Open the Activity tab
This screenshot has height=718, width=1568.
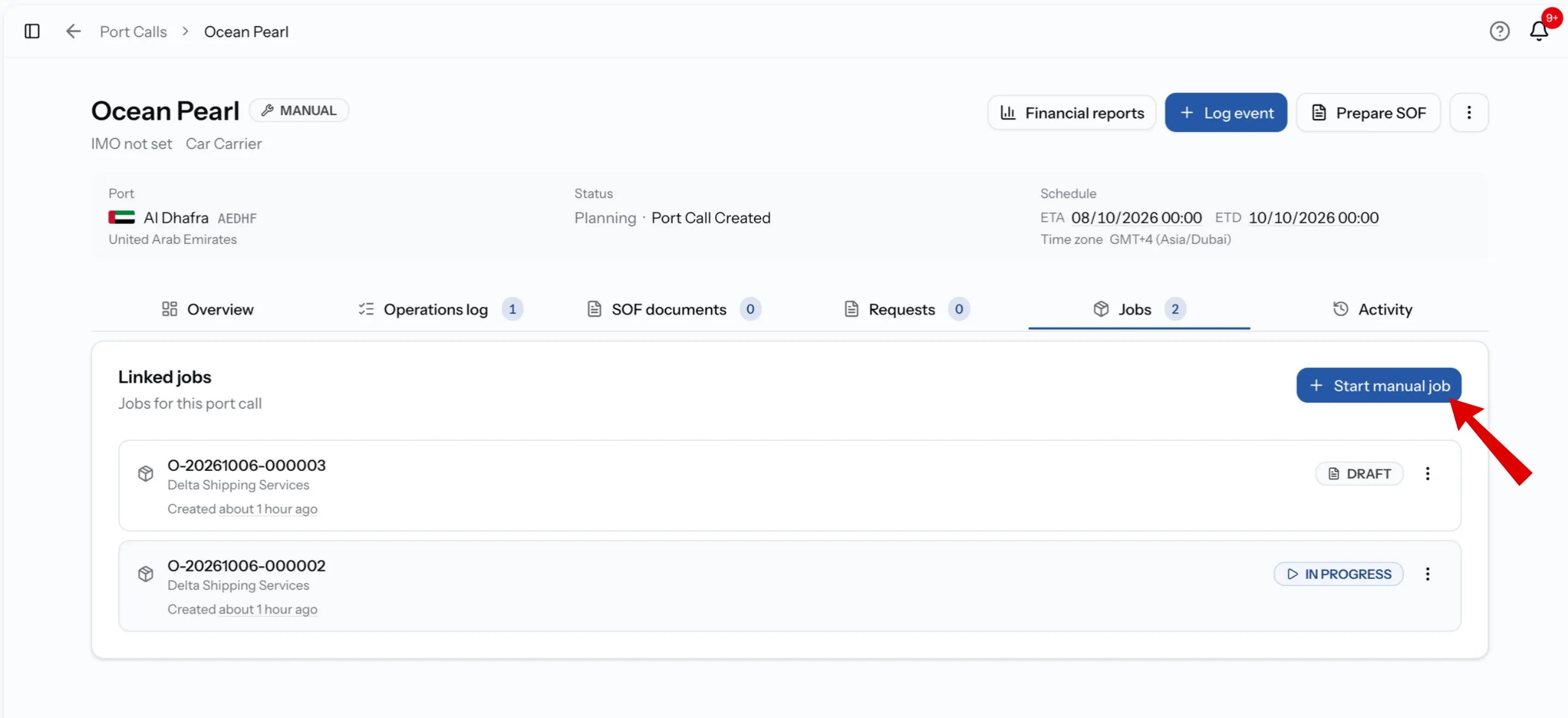(x=1372, y=309)
